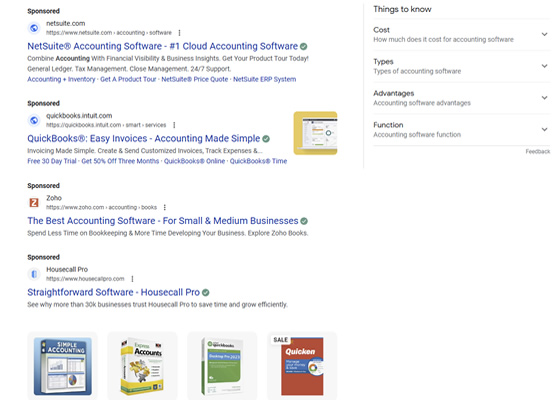
Task: Expand the Types section chevron
Action: [544, 66]
